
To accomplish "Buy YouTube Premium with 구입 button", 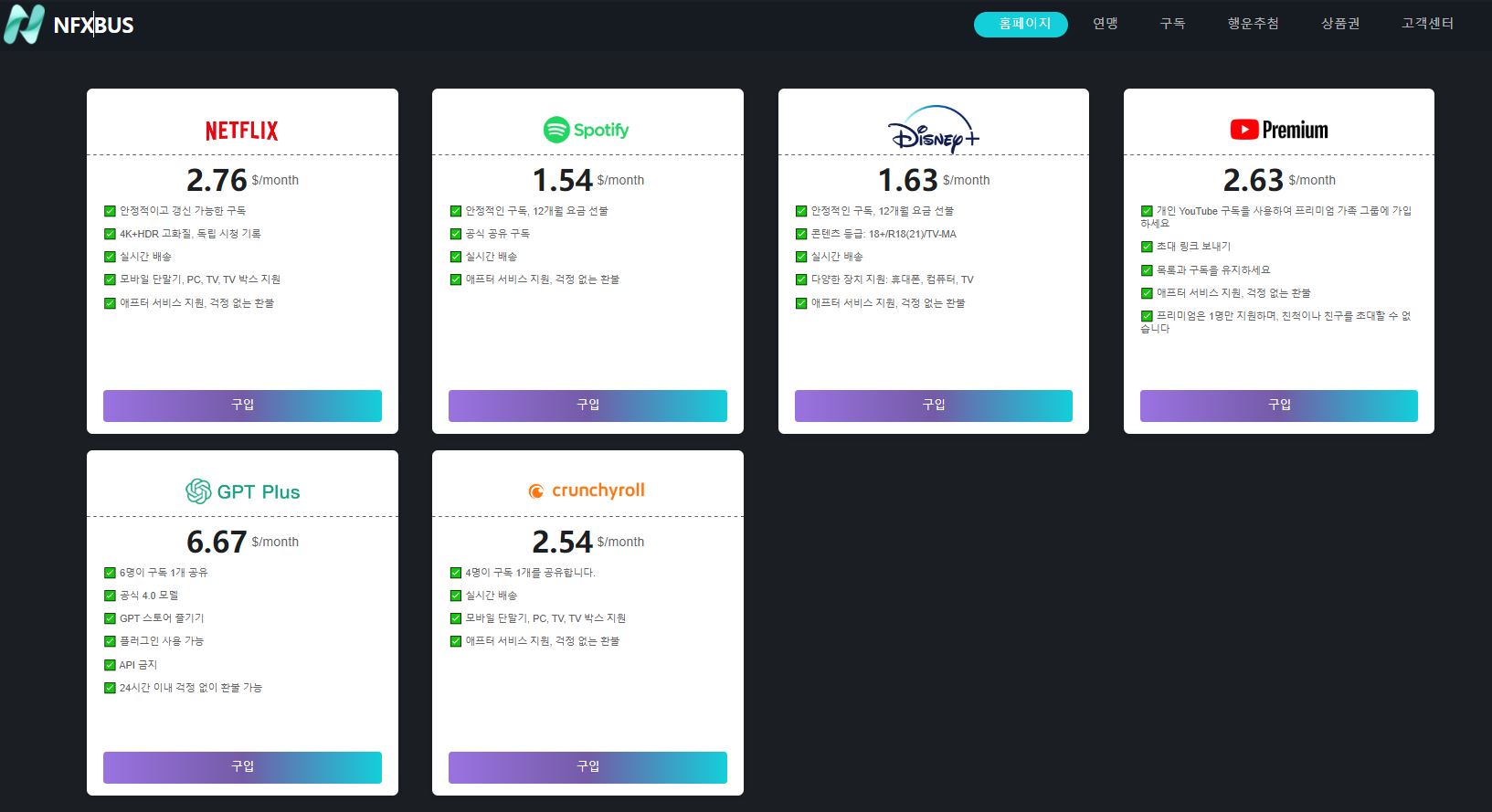I will (1279, 406).
